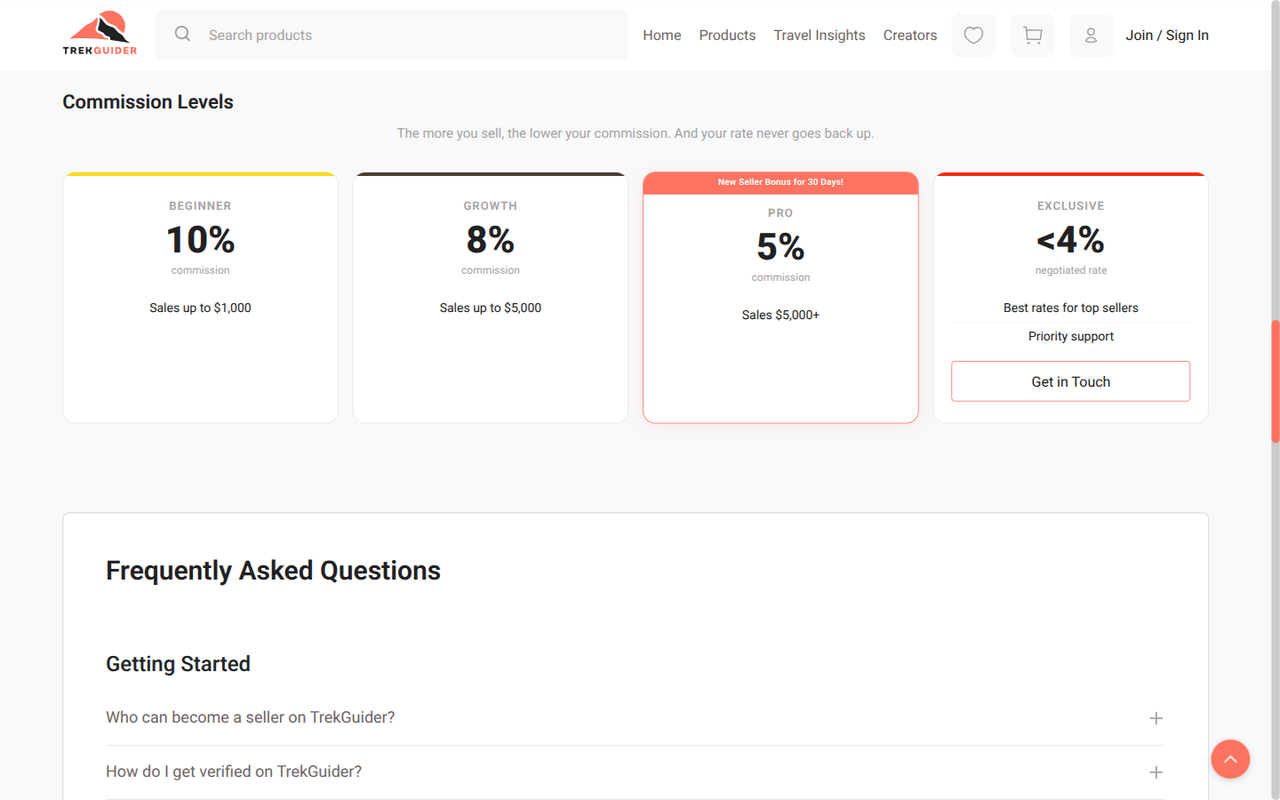Screen dimensions: 1280x800
Task: Click 'Best rates for top sellers' text
Action: pos(1070,308)
